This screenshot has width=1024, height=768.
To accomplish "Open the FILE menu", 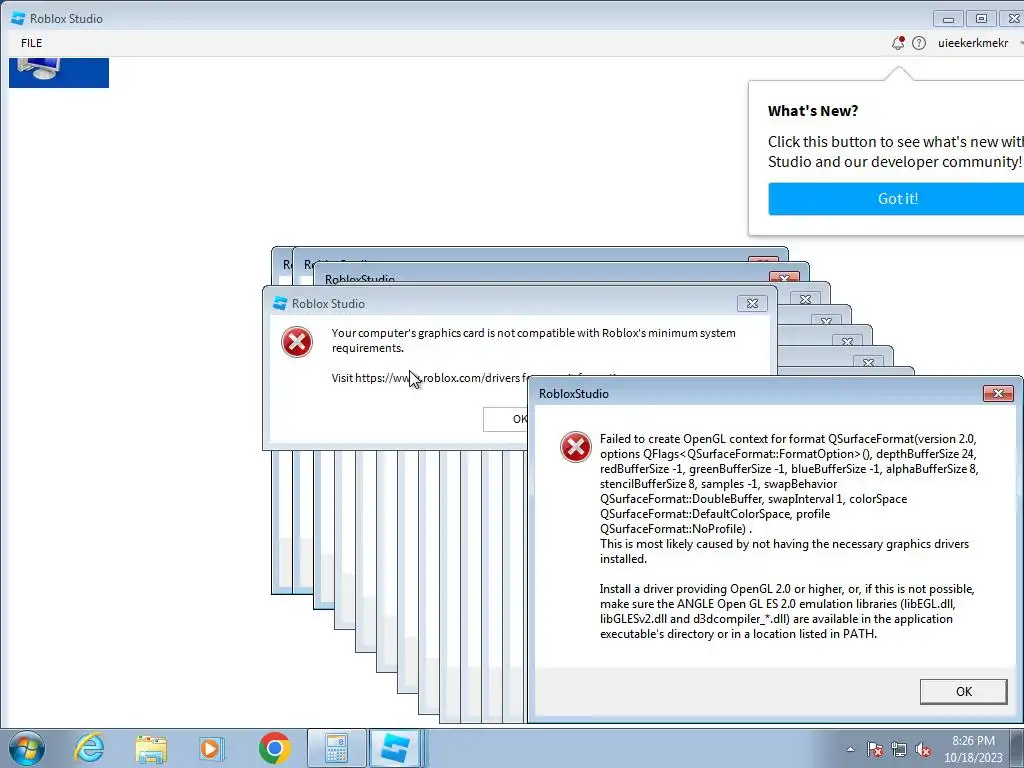I will click(31, 43).
